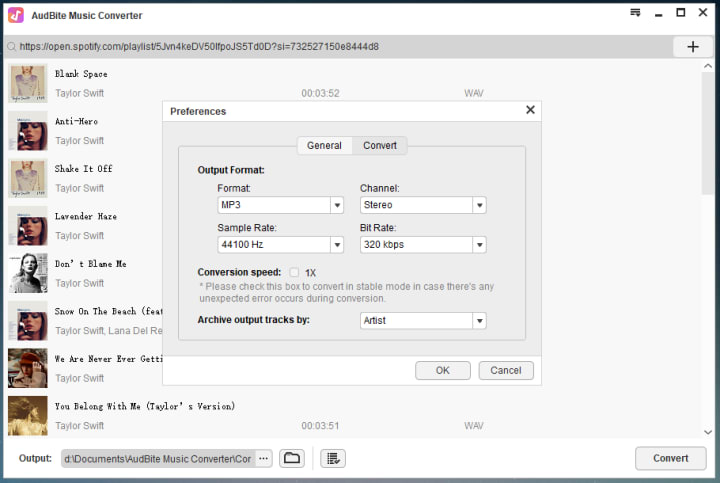Click the track list scrollbar down arrow
This screenshot has height=483, width=720.
pos(708,432)
